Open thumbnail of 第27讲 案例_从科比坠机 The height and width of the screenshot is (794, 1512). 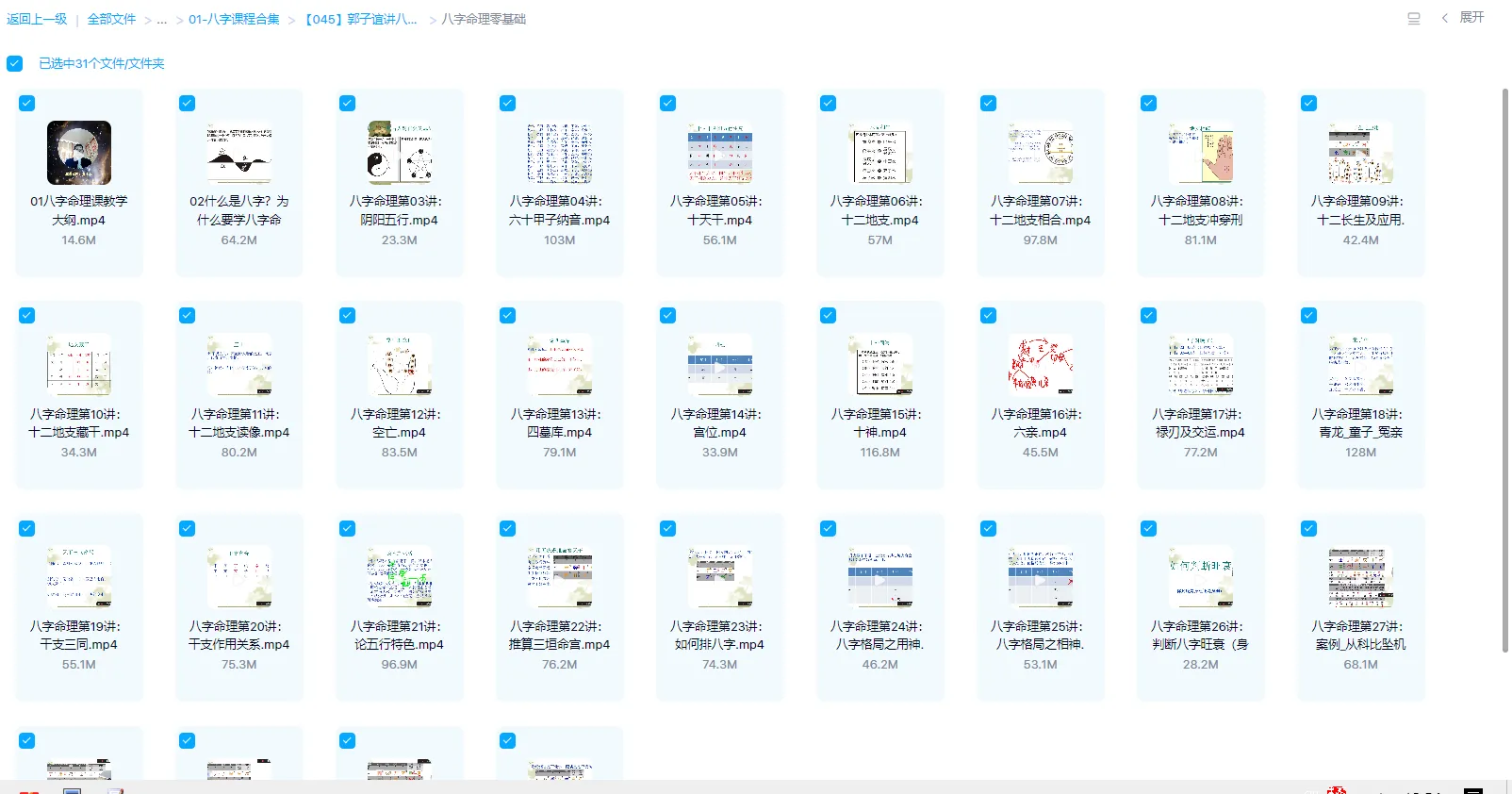pos(1361,577)
